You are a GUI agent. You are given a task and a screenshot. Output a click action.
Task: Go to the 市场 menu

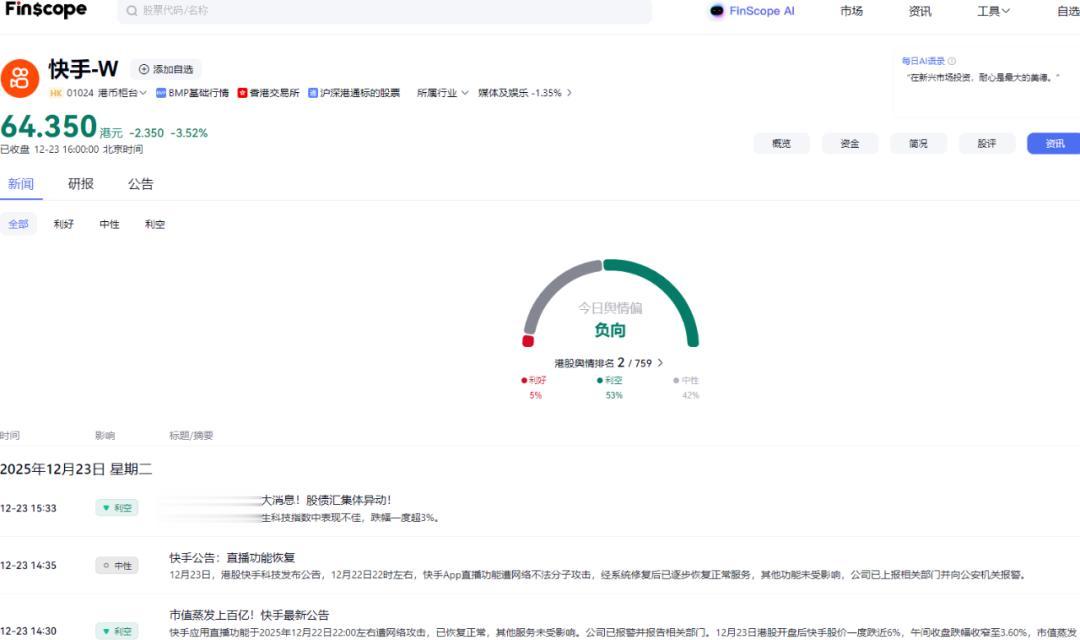[851, 11]
